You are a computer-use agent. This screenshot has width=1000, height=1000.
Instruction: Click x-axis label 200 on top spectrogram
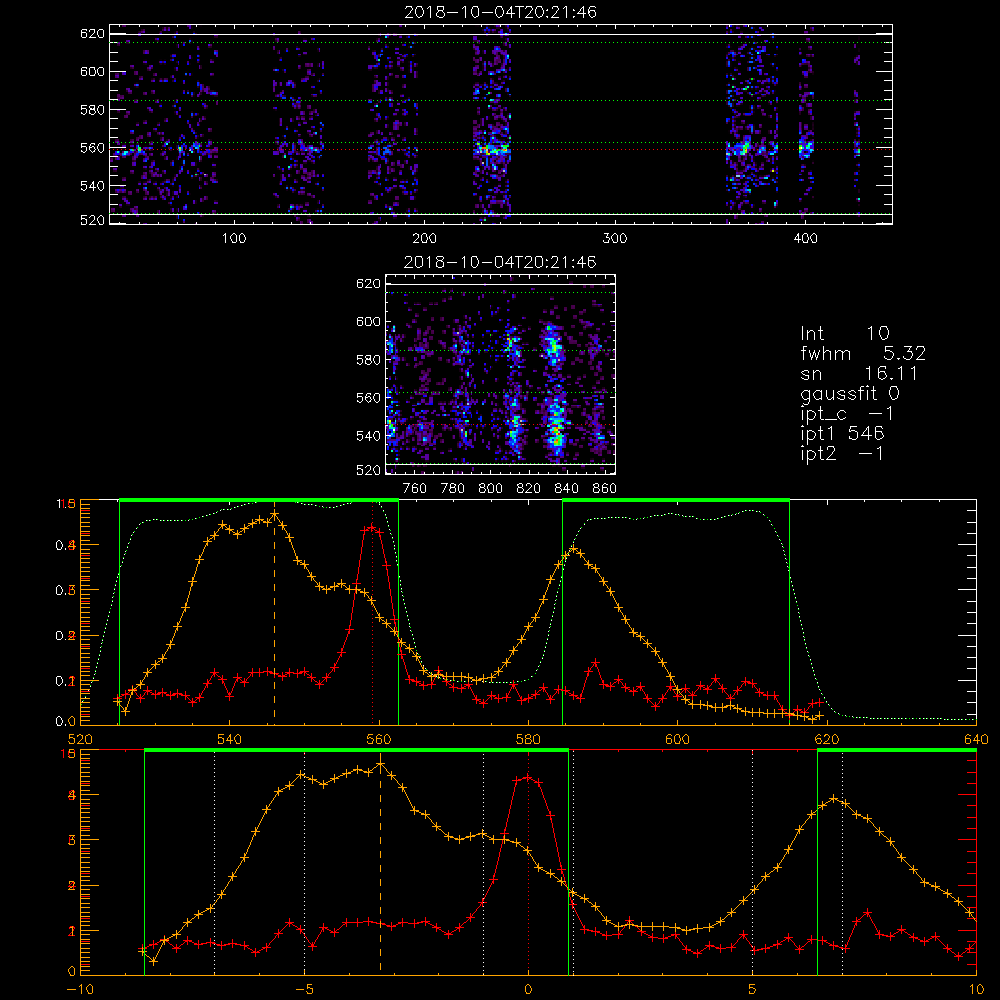[425, 239]
